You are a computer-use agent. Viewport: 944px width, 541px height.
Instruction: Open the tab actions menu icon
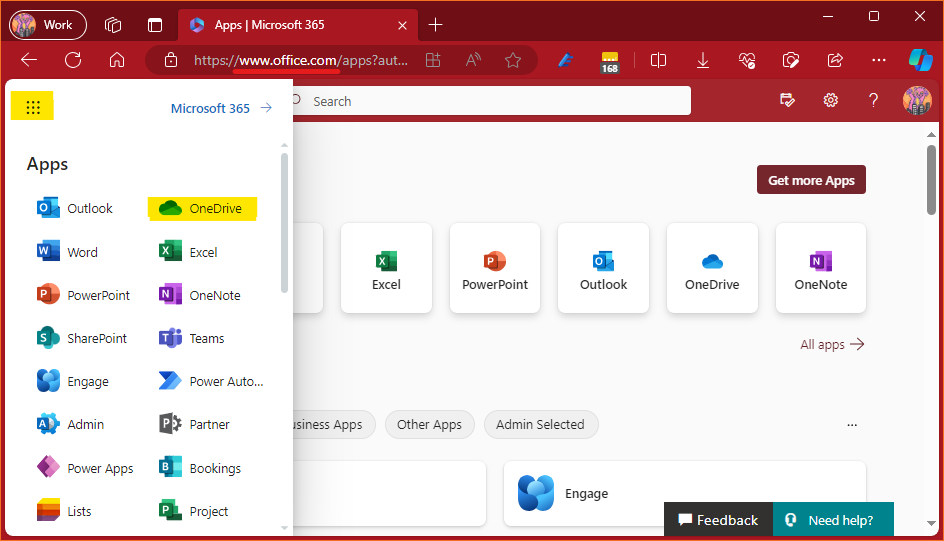[155, 25]
